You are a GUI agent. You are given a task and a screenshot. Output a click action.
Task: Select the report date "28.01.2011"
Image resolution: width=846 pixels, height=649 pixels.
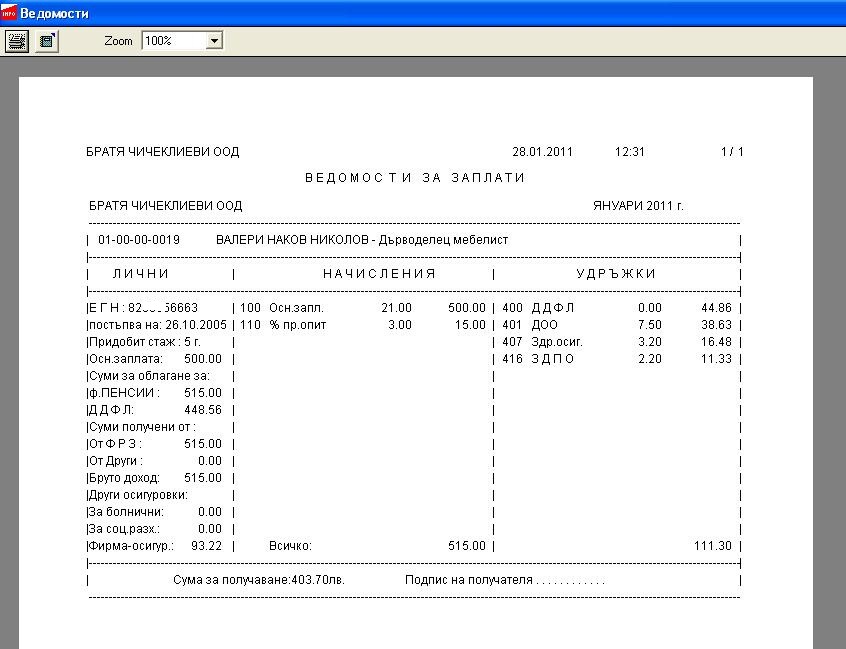542,152
